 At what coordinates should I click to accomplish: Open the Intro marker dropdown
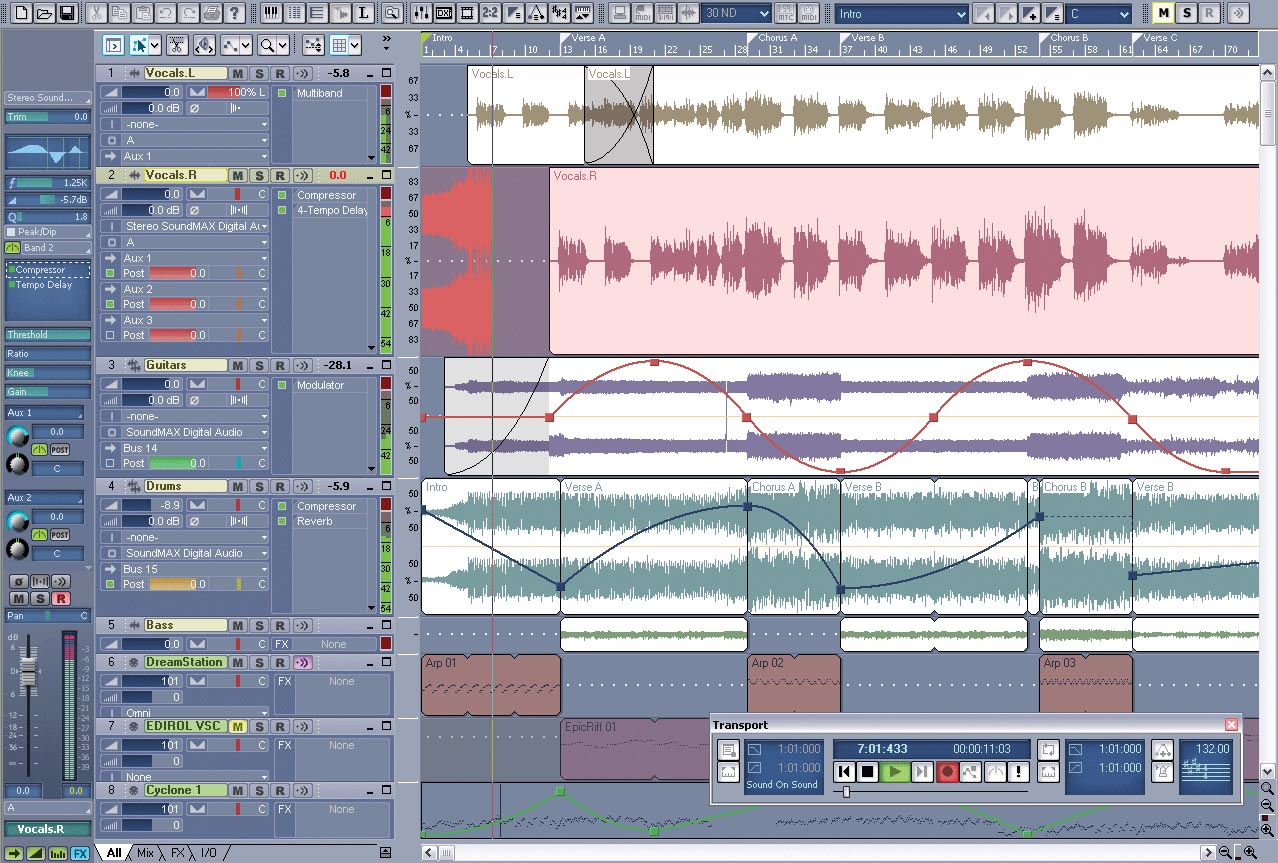pos(961,14)
